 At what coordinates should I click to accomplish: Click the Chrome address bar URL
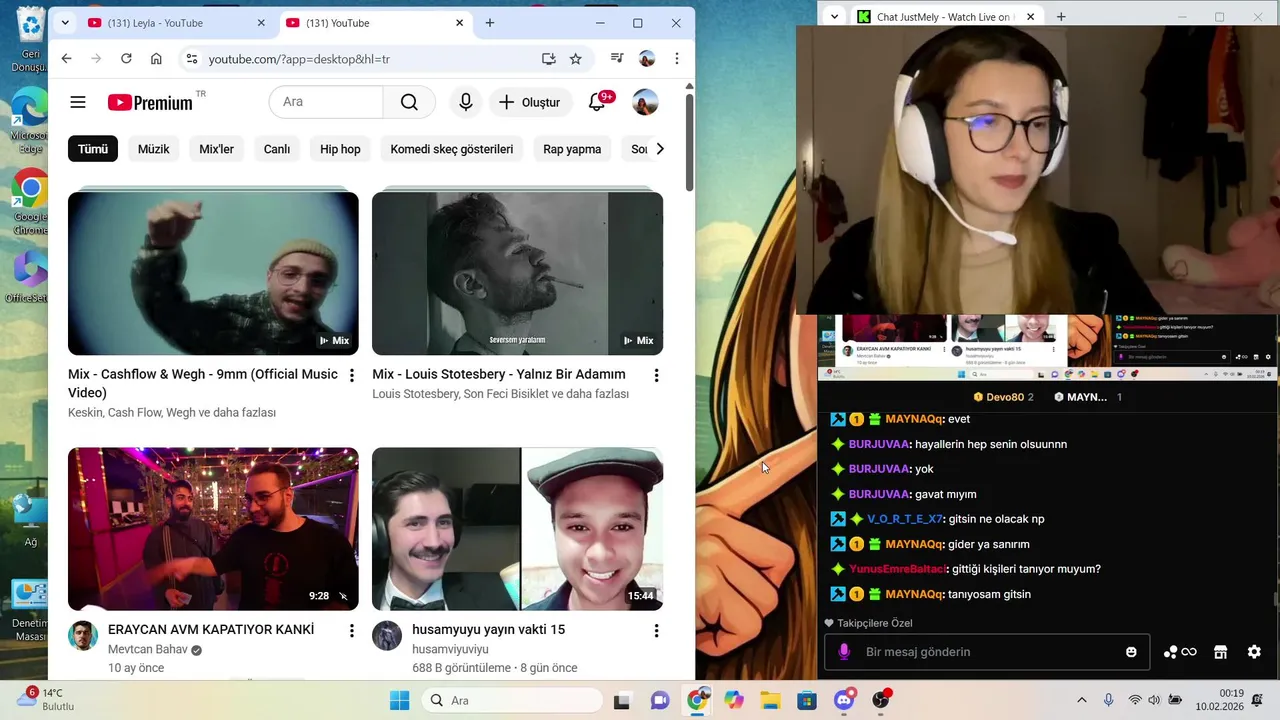click(x=299, y=59)
